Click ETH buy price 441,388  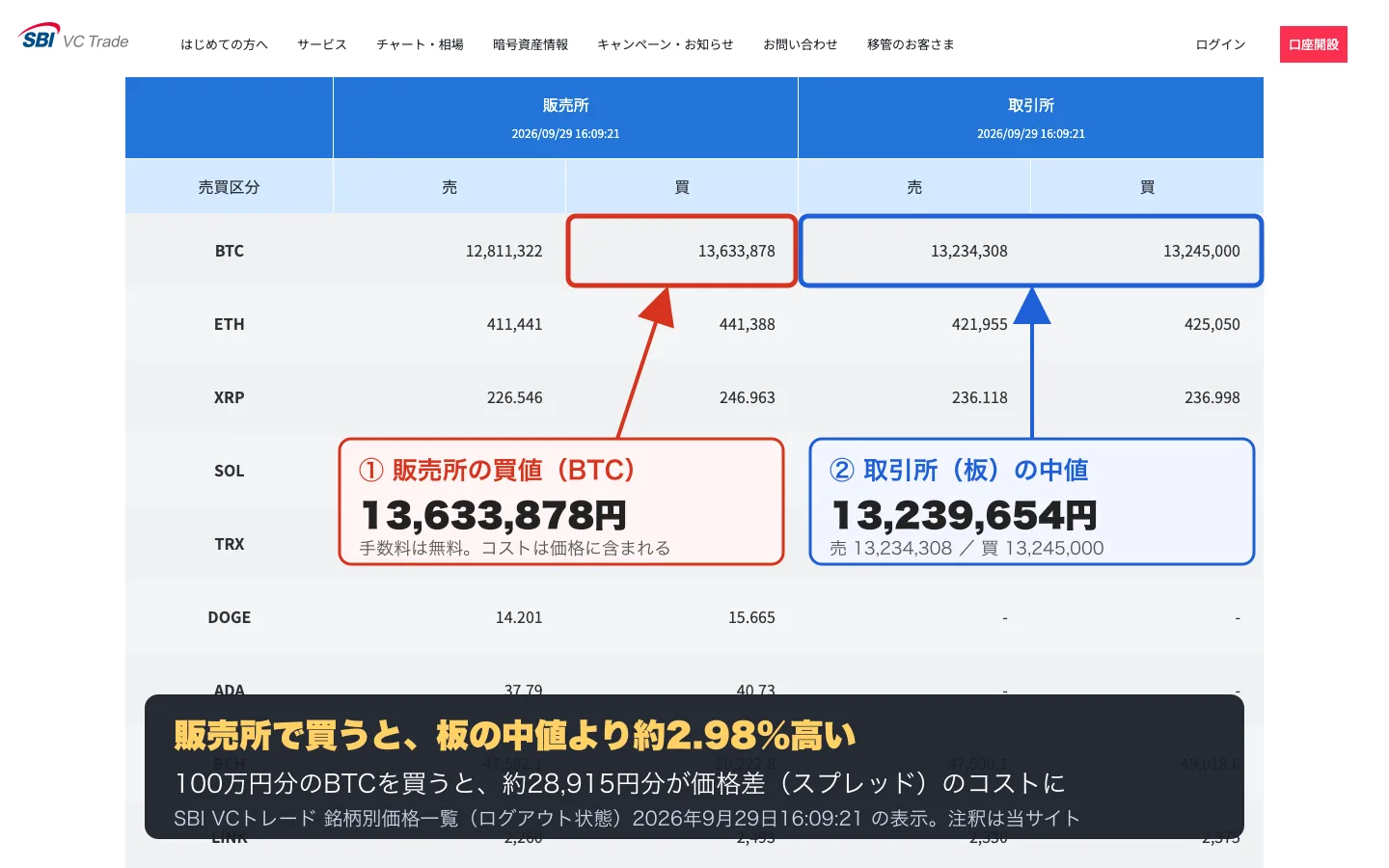748,324
